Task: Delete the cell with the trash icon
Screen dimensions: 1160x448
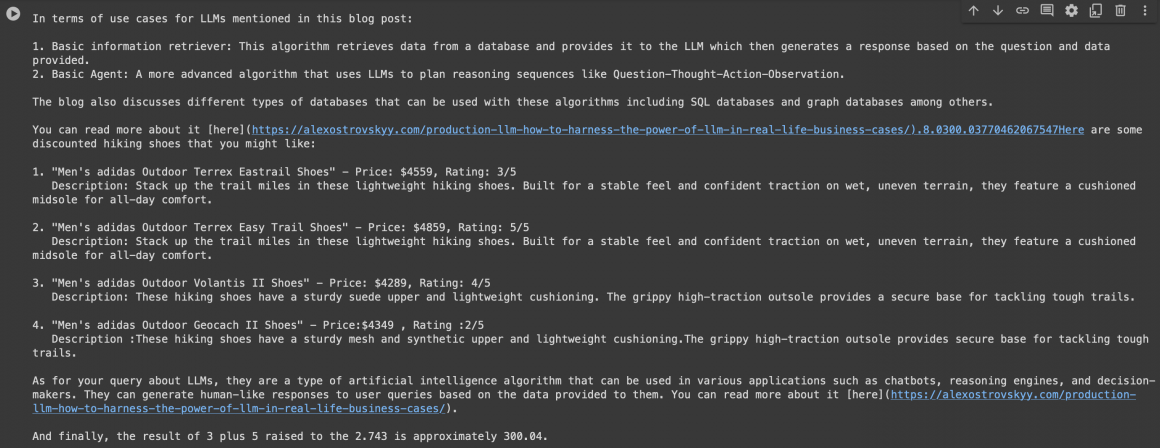Action: [x=1120, y=11]
